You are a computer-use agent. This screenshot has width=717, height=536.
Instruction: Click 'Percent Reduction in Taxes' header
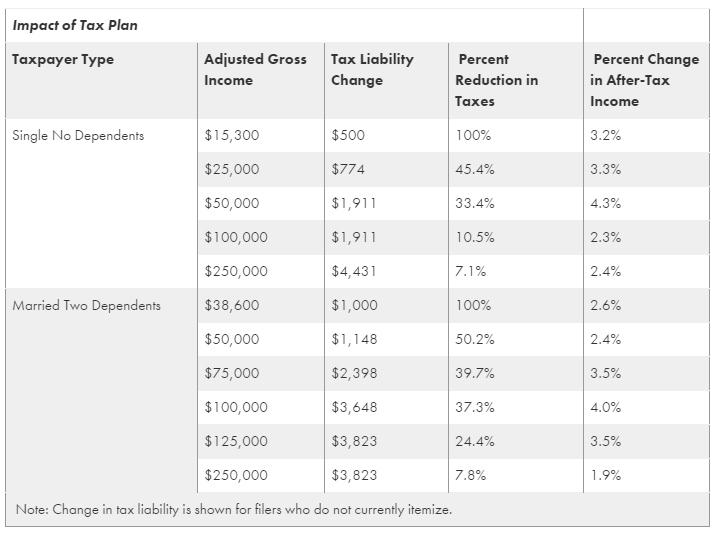tap(496, 80)
